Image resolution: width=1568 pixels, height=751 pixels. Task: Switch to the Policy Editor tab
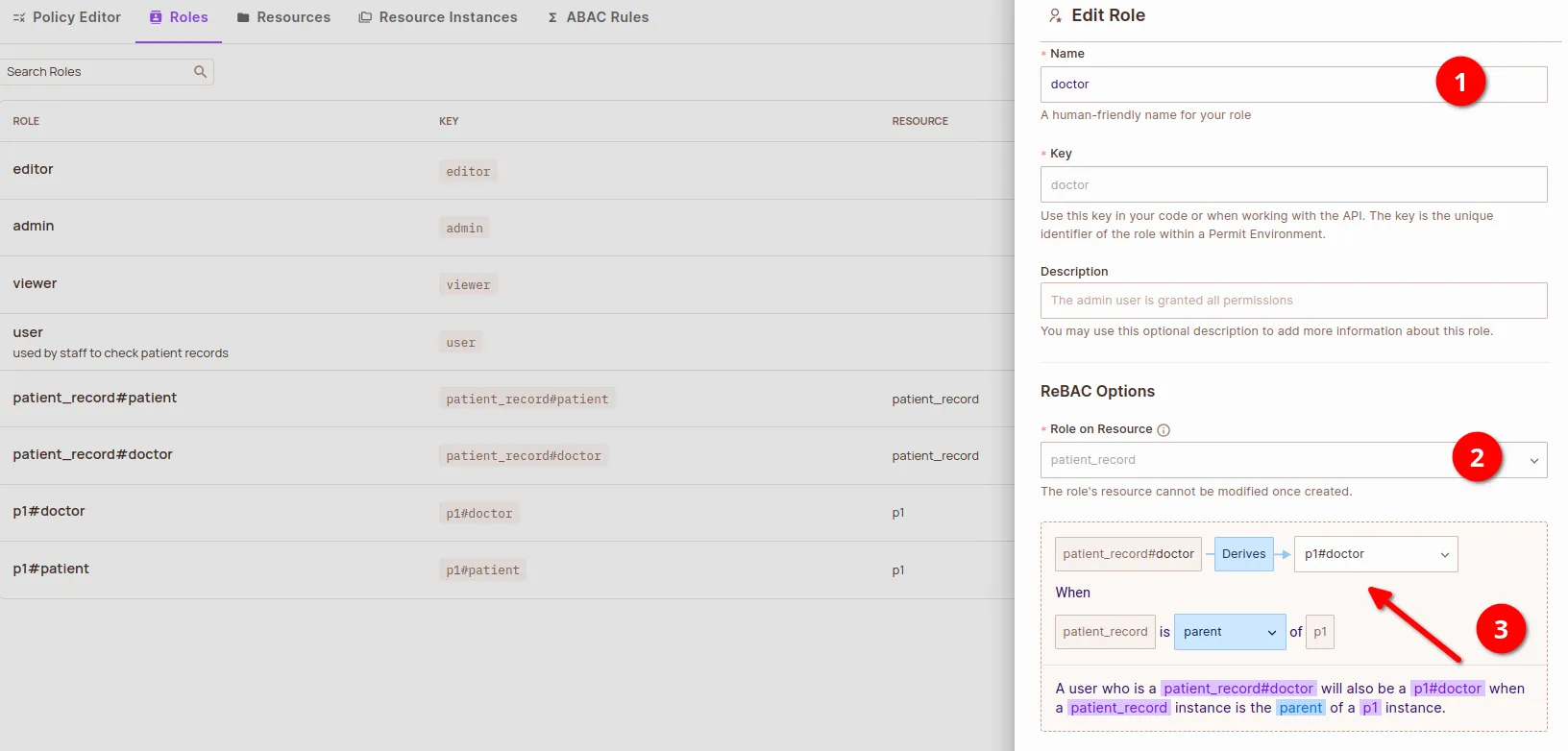[x=76, y=17]
